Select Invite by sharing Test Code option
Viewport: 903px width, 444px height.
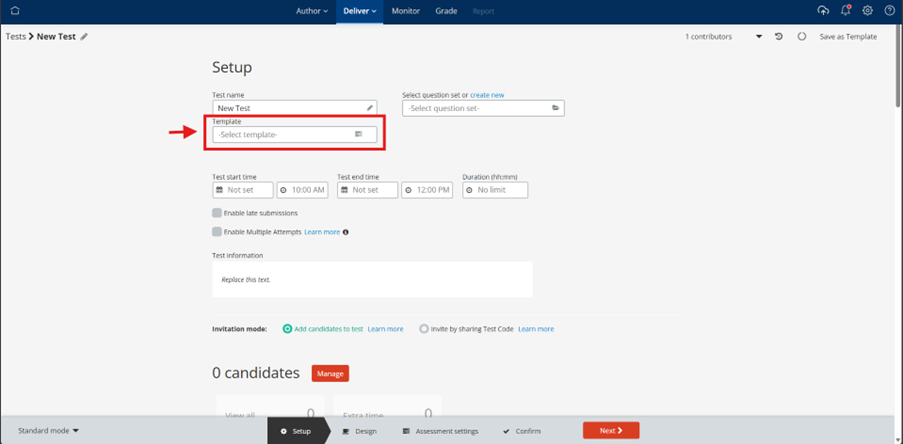(x=424, y=329)
